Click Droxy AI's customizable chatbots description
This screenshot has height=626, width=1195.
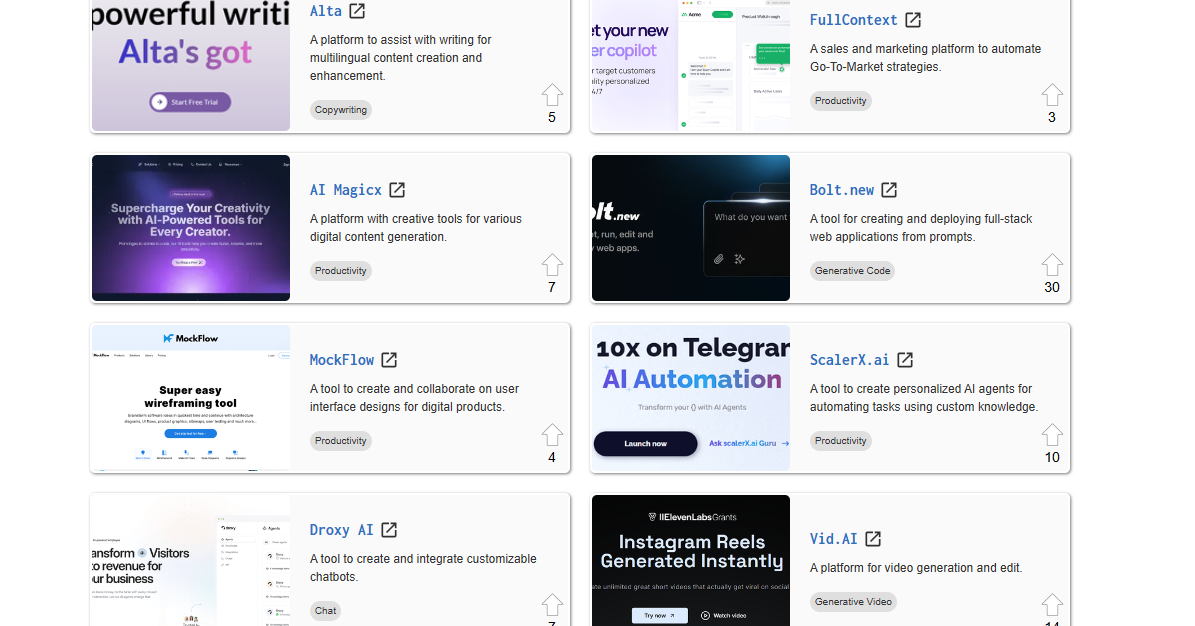(423, 568)
